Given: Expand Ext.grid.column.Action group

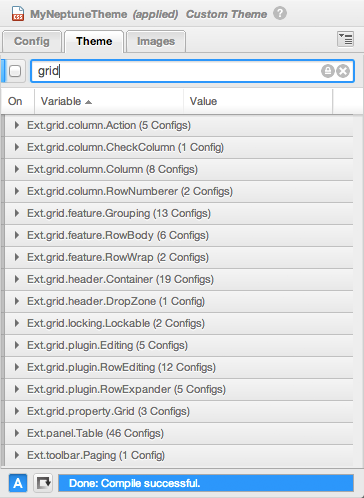Looking at the screenshot, I should [x=17, y=125].
